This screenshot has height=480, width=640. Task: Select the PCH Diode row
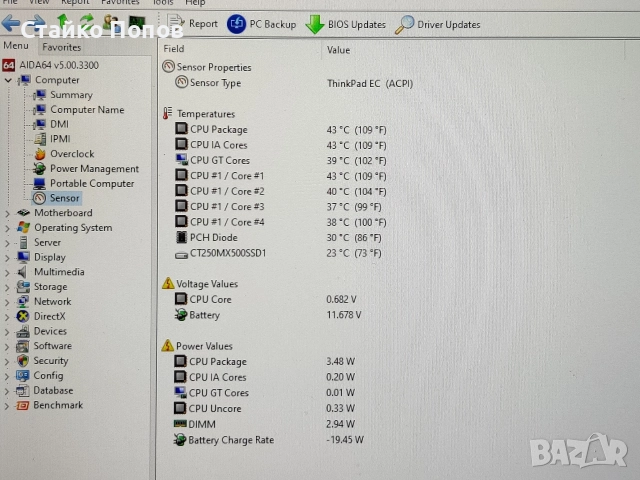coord(278,238)
